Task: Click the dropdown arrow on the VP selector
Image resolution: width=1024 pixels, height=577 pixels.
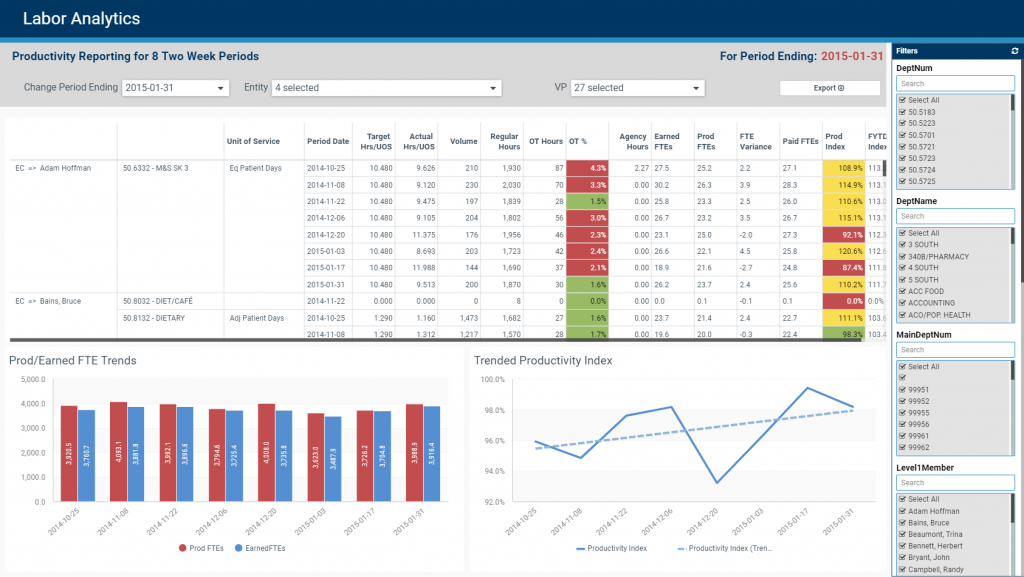Action: click(697, 87)
